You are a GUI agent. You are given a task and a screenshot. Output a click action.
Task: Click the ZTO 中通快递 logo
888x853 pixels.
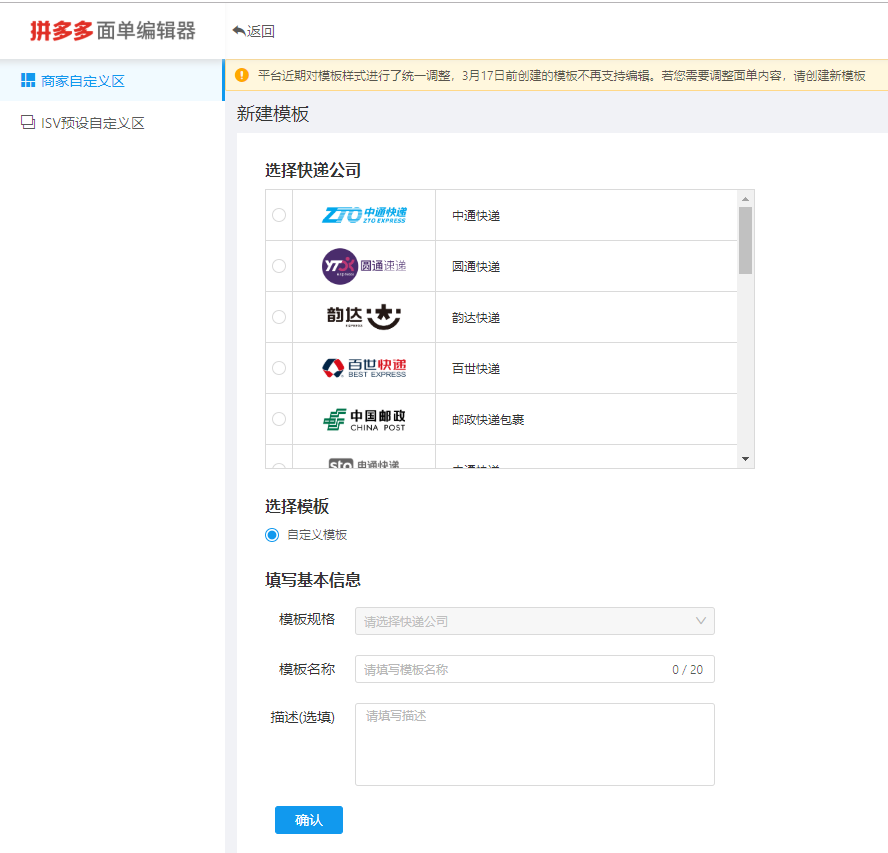pos(364,215)
